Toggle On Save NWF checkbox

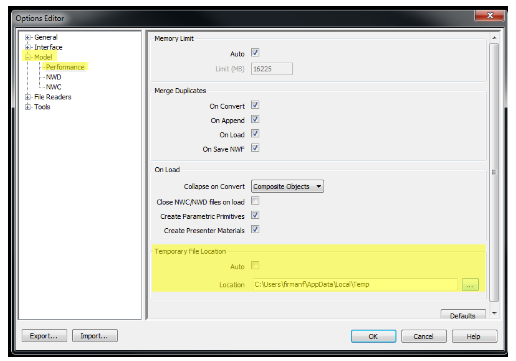[x=255, y=148]
